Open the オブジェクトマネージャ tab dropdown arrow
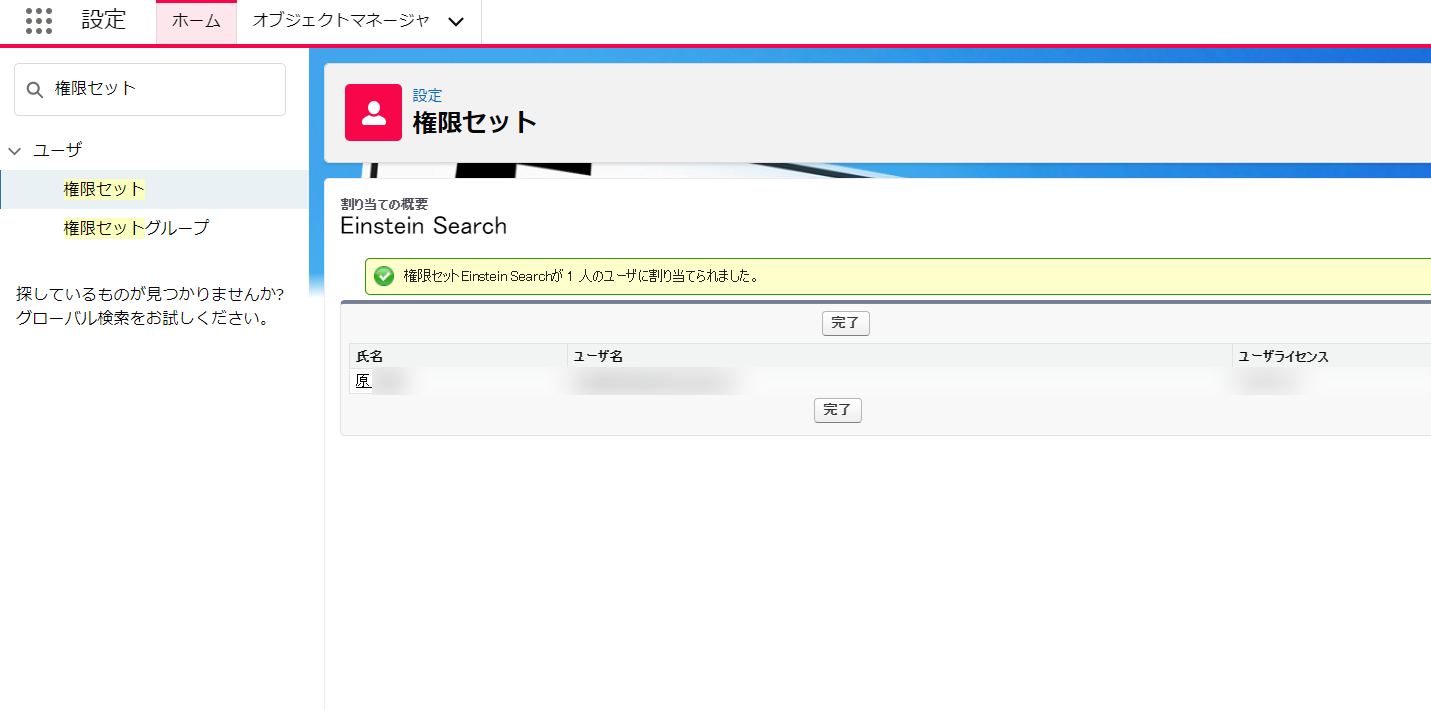Screen dimensions: 1431x710 pyautogui.click(x=456, y=22)
